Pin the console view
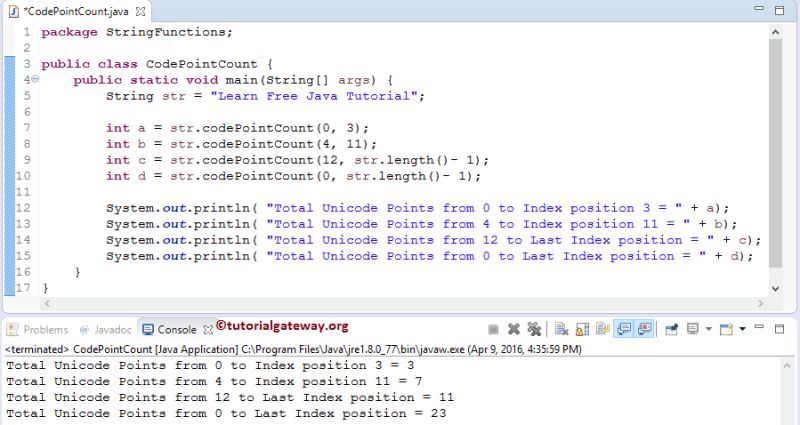This screenshot has width=800, height=425. coord(671,330)
